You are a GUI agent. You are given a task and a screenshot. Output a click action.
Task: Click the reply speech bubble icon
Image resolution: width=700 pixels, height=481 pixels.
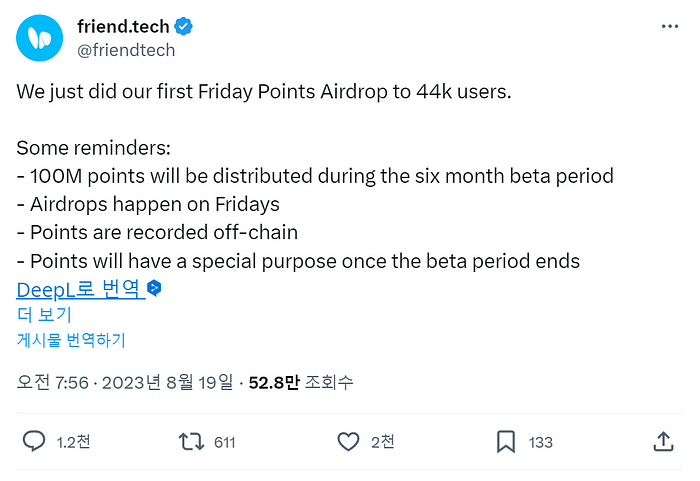click(x=34, y=441)
